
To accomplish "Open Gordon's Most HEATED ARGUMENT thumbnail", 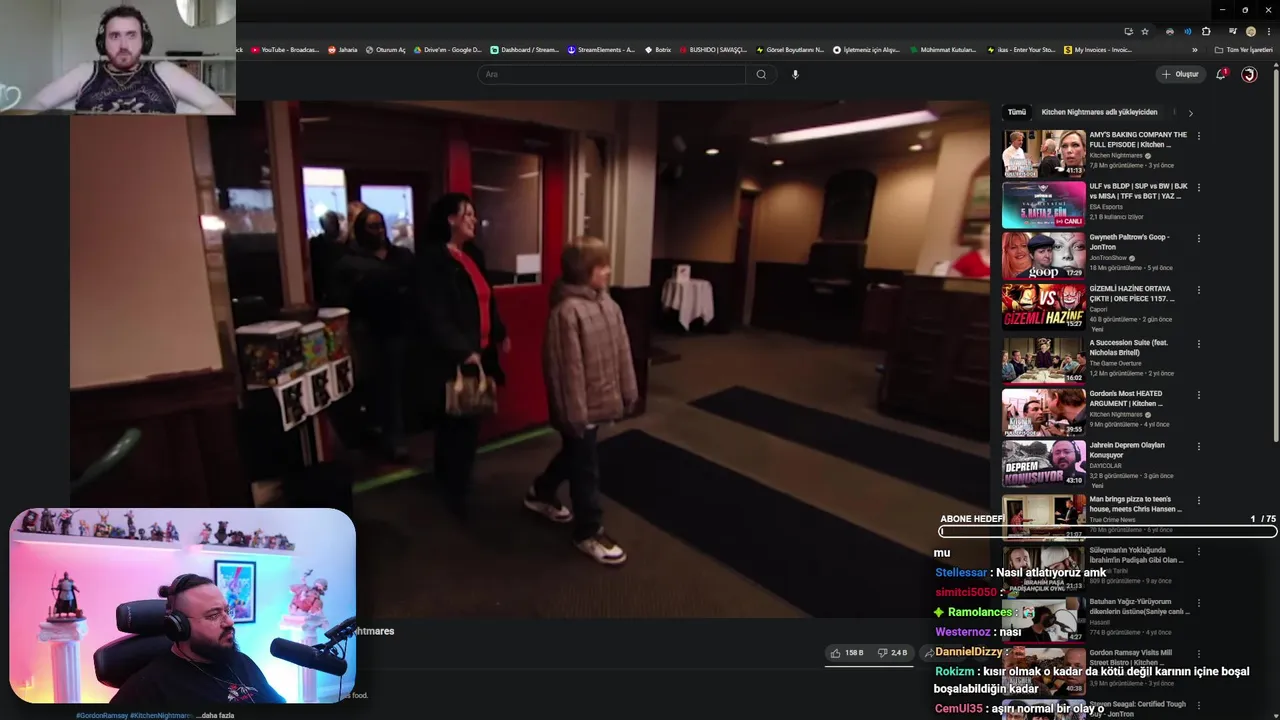I will pos(1044,413).
